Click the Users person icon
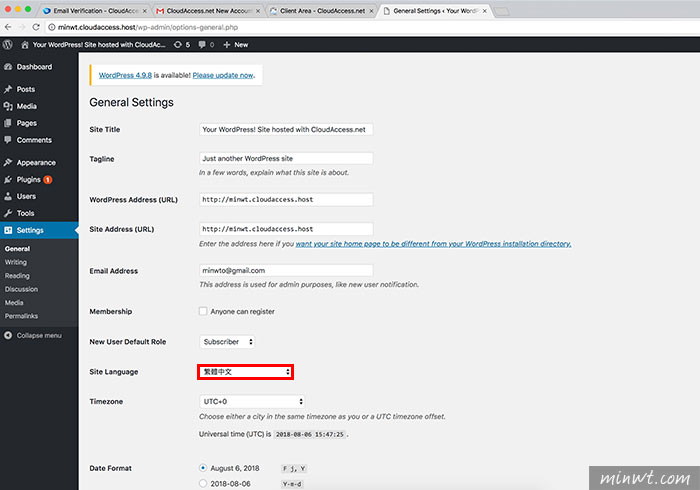 (8, 196)
